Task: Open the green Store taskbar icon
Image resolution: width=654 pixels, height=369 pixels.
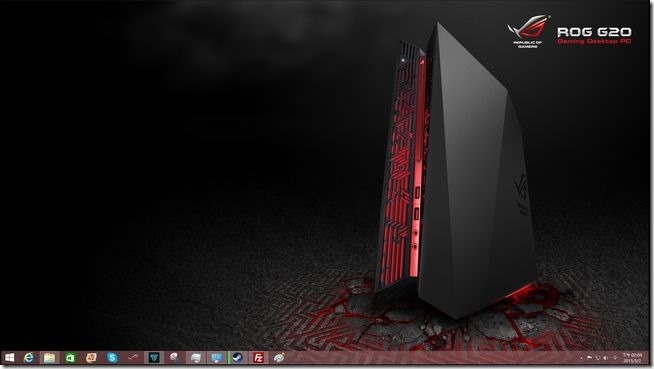Action: pyautogui.click(x=70, y=358)
